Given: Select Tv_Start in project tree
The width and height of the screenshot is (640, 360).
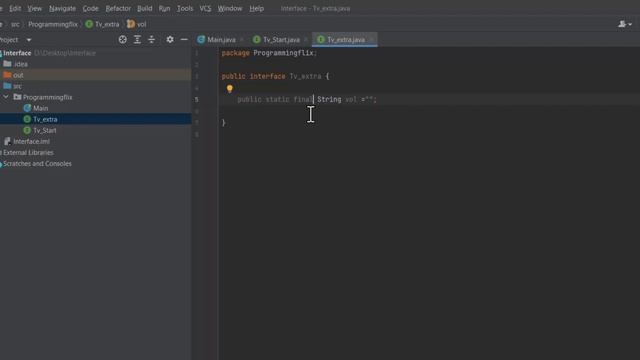Looking at the screenshot, I should pos(44,130).
